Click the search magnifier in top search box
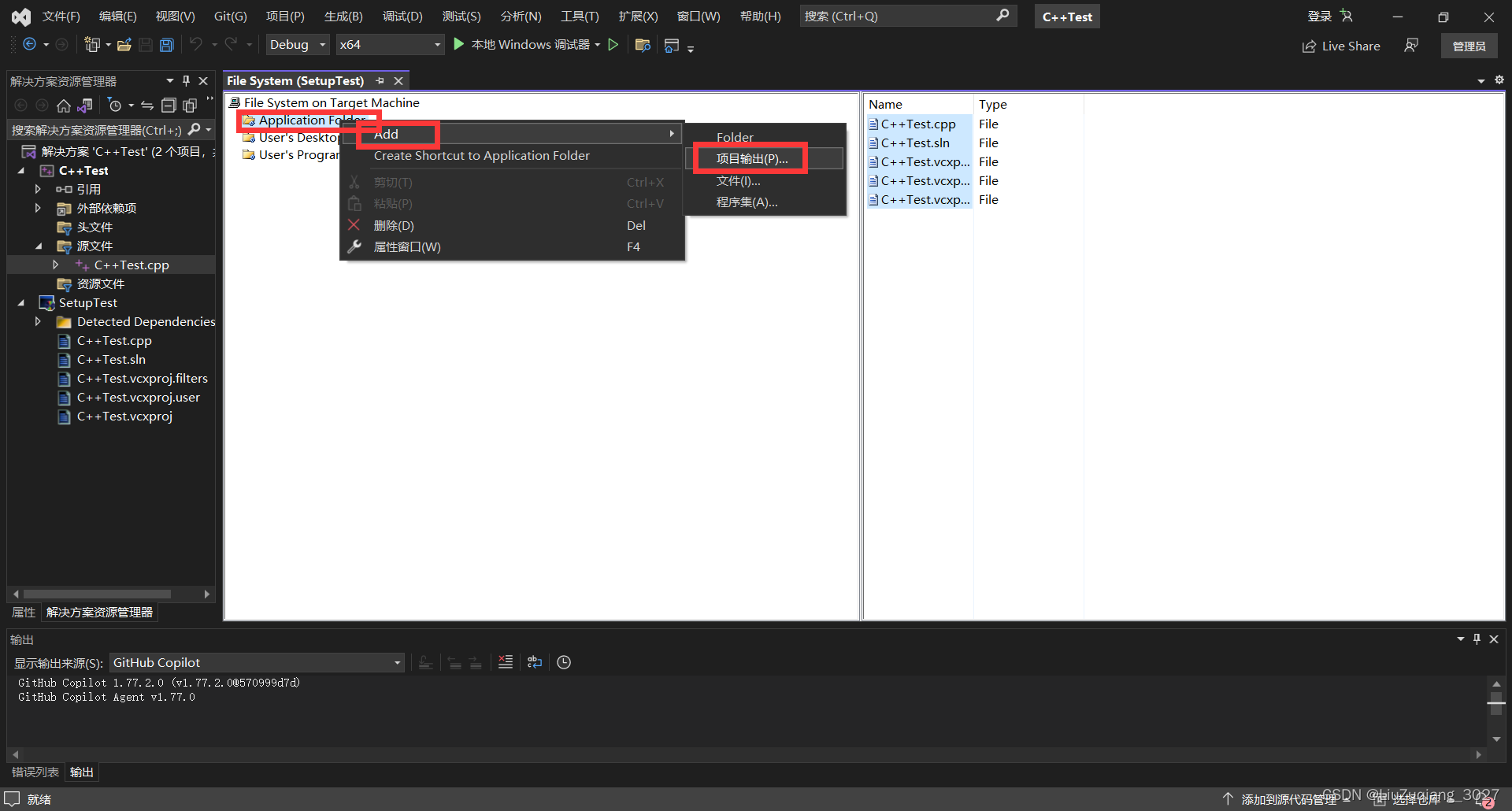The width and height of the screenshot is (1512, 811). 1002,16
